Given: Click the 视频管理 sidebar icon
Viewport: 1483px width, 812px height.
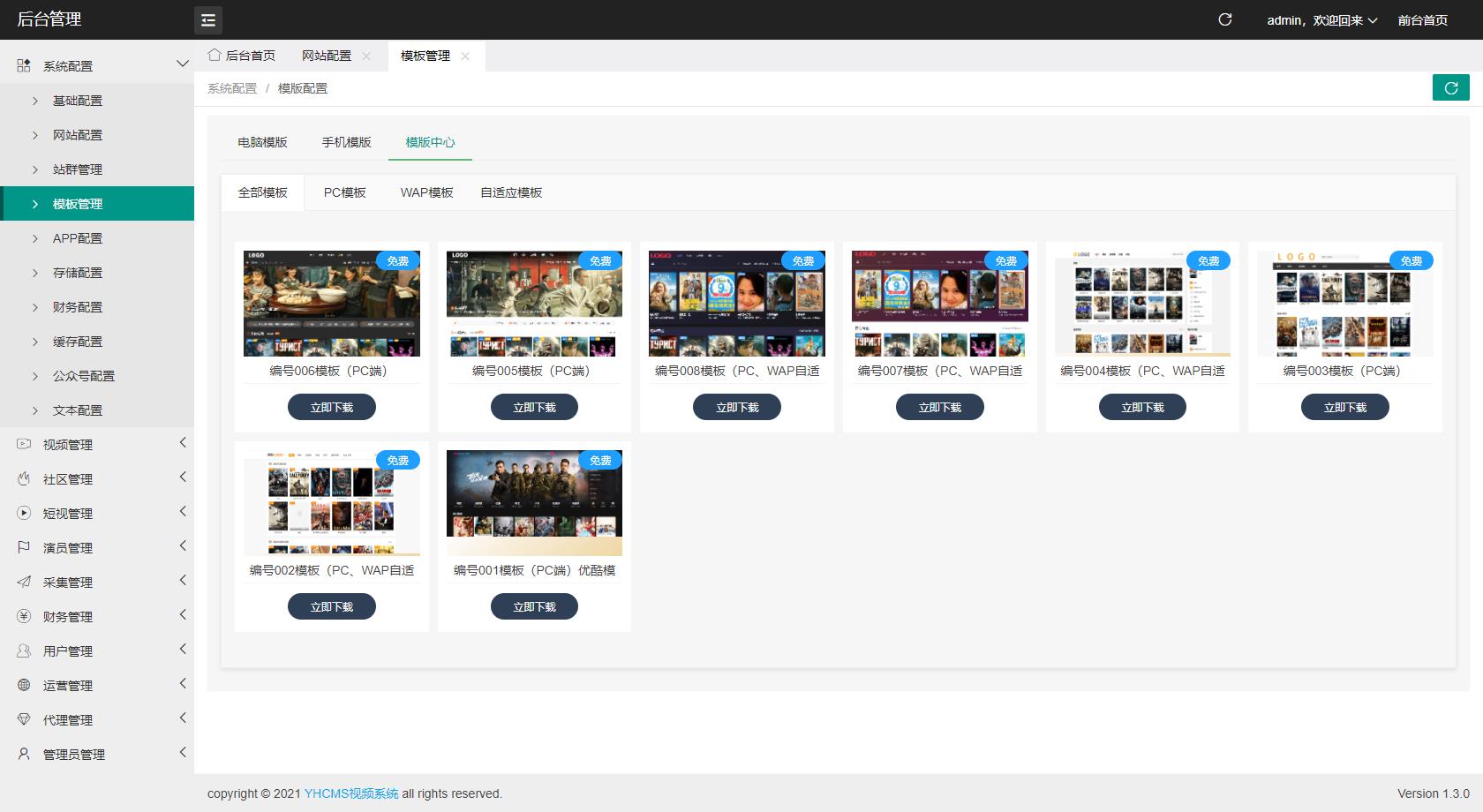Looking at the screenshot, I should point(24,444).
